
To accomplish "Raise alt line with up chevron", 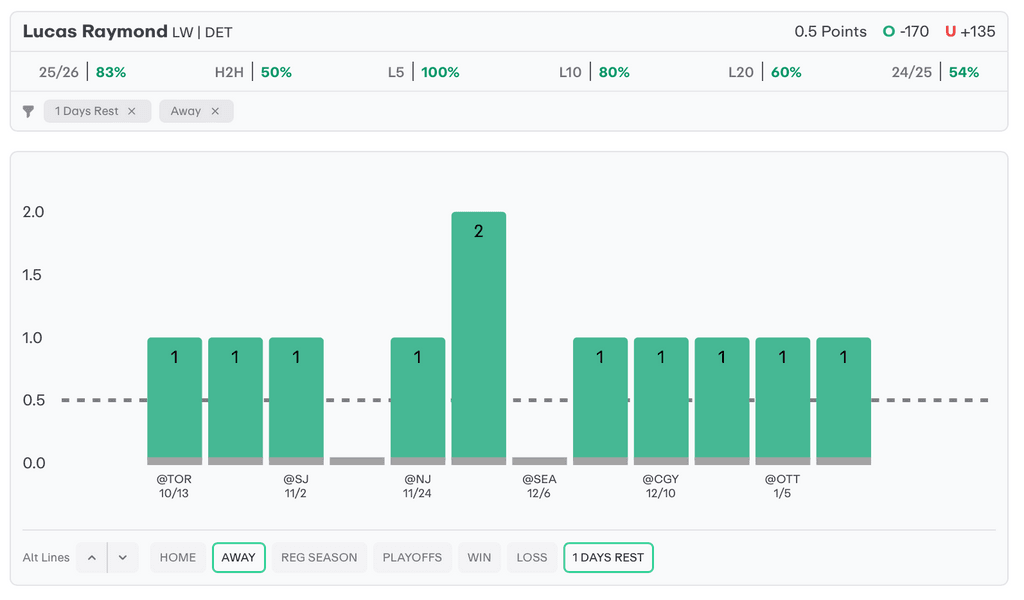I will click(x=92, y=557).
